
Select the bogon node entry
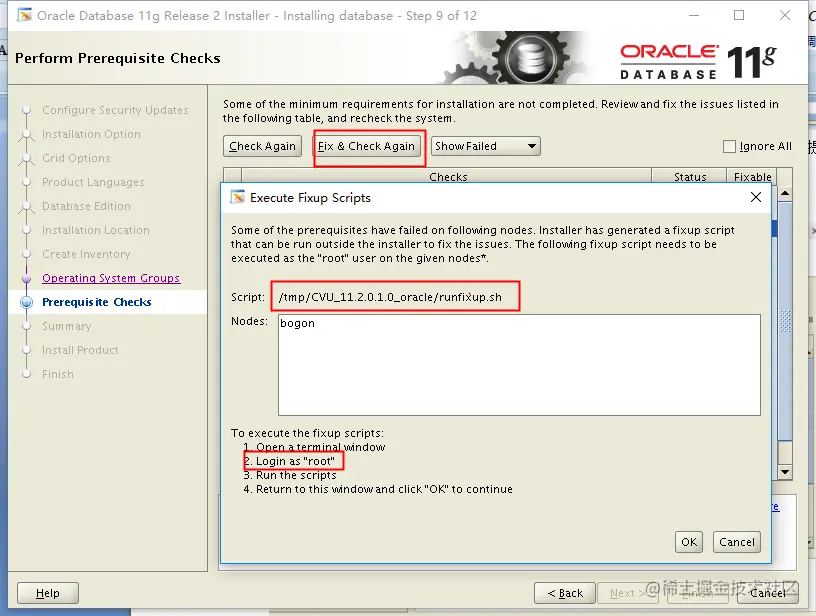pyautogui.click(x=297, y=323)
